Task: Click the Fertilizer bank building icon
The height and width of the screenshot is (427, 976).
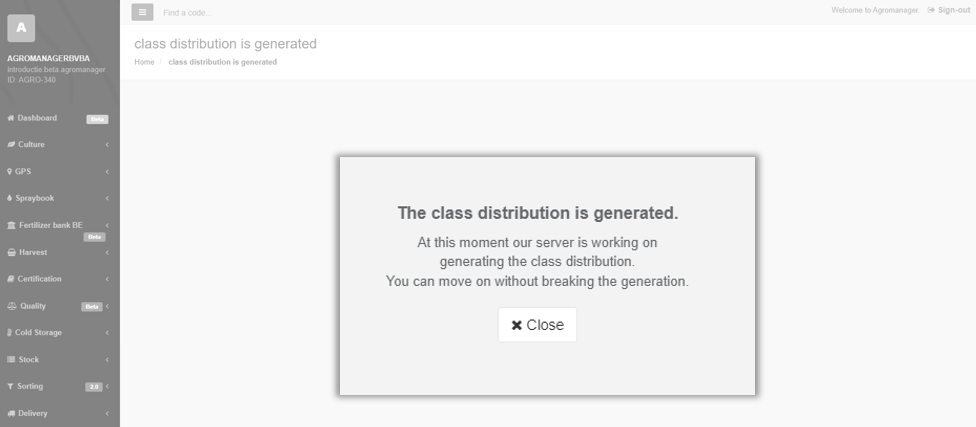Action: pyautogui.click(x=11, y=225)
